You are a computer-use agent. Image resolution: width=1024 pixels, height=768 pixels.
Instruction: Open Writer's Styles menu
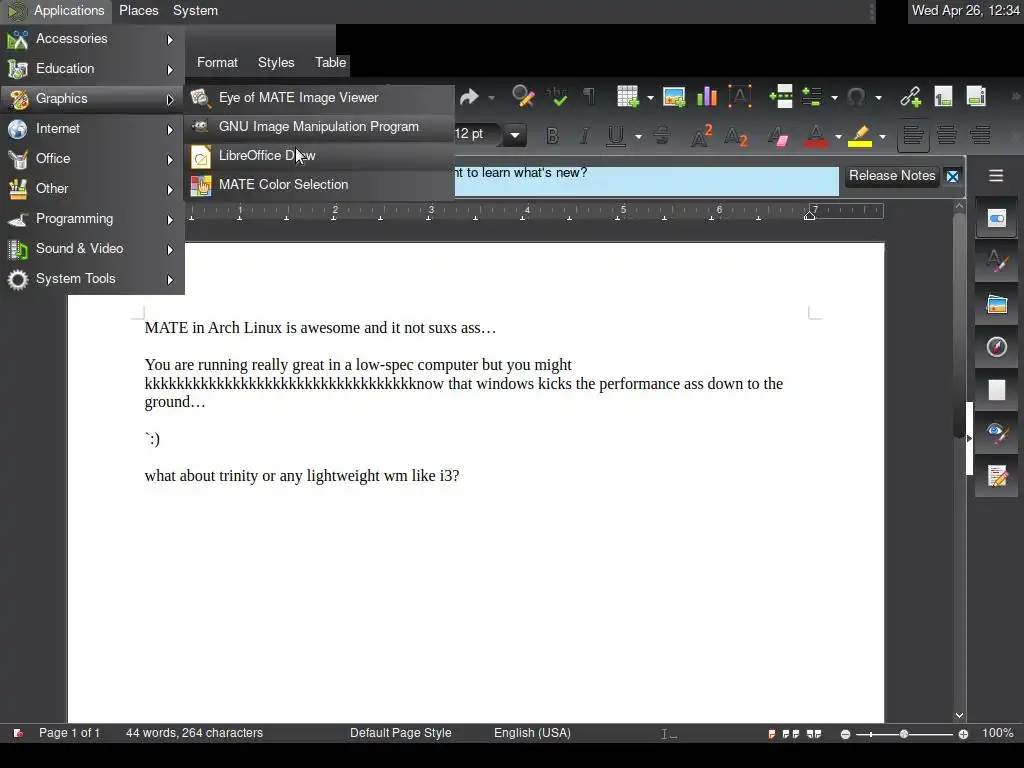(x=276, y=63)
